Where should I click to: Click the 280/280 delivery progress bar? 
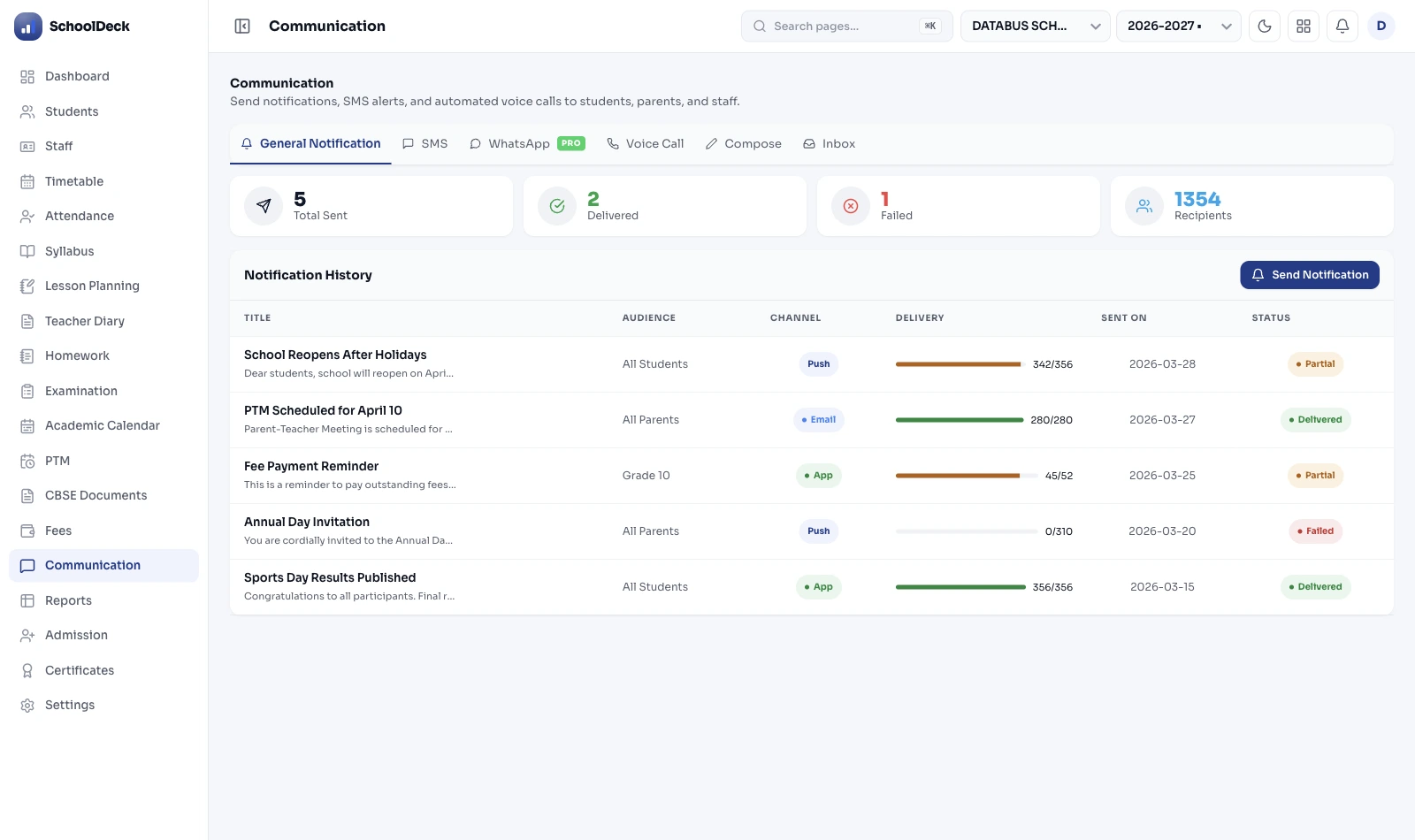pyautogui.click(x=960, y=420)
